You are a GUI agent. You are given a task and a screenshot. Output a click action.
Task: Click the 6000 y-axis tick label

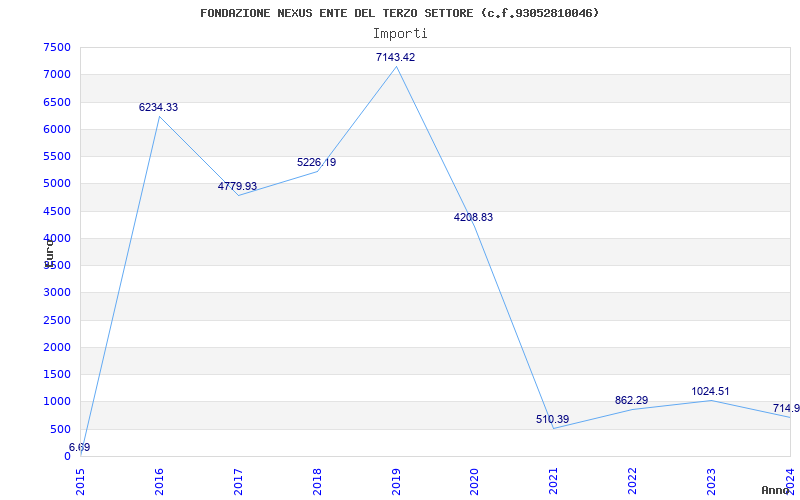(57, 129)
